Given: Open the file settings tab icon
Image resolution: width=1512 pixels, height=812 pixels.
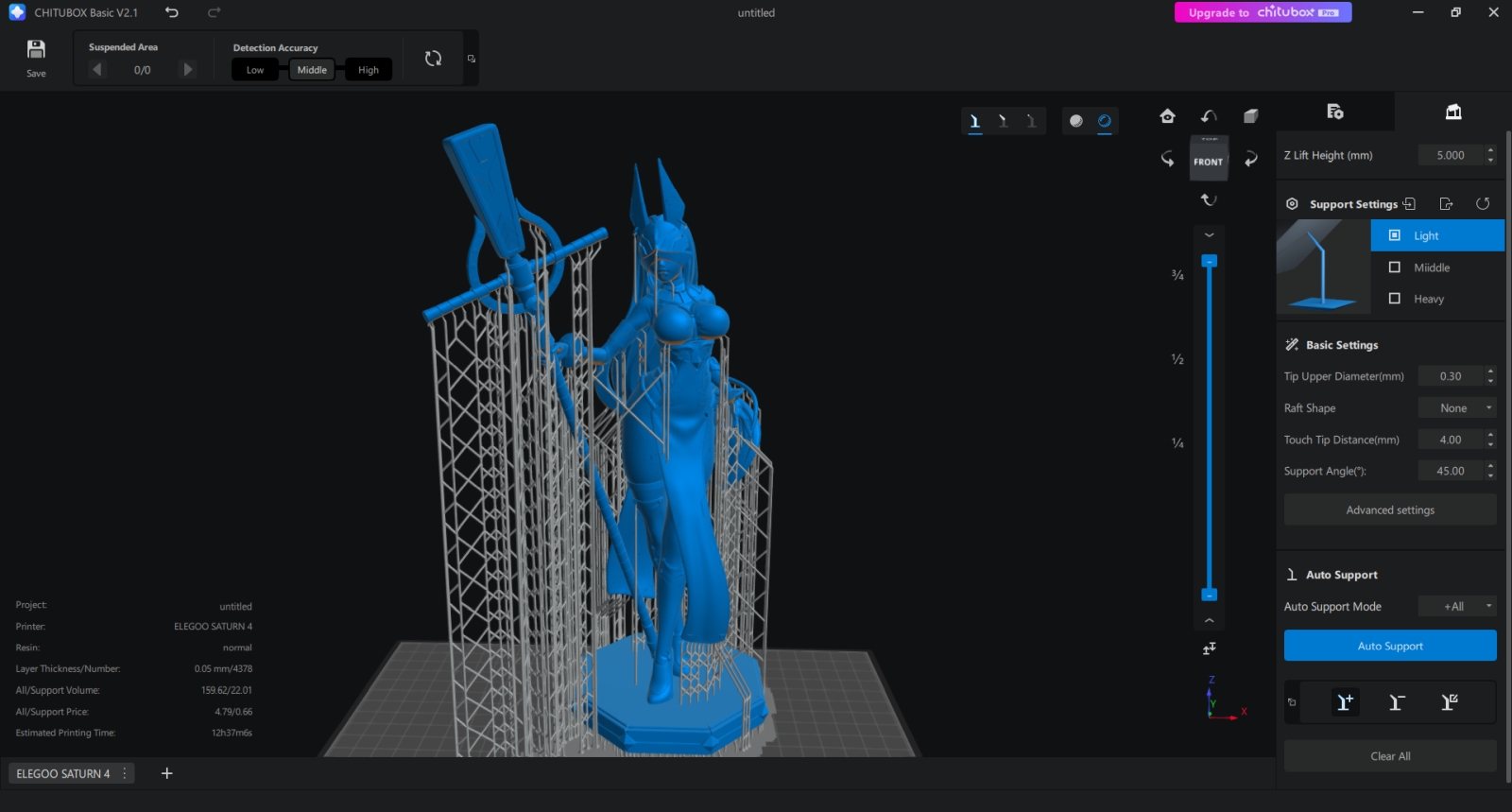Looking at the screenshot, I should 1335,112.
